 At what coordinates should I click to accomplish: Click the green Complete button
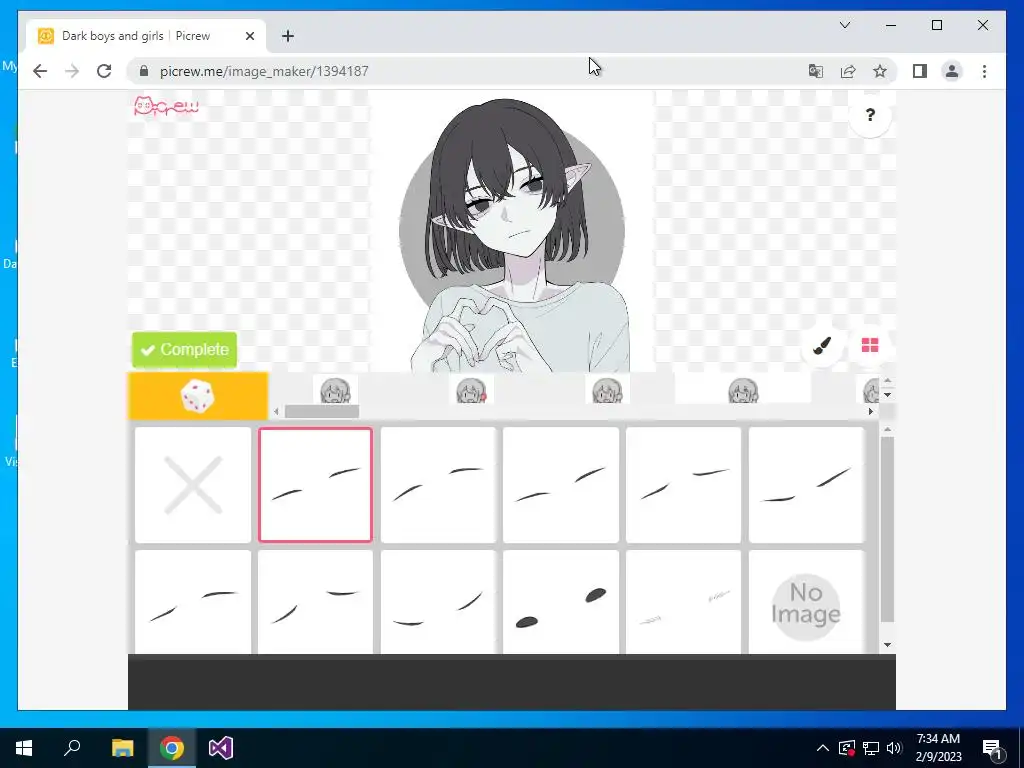pyautogui.click(x=185, y=350)
